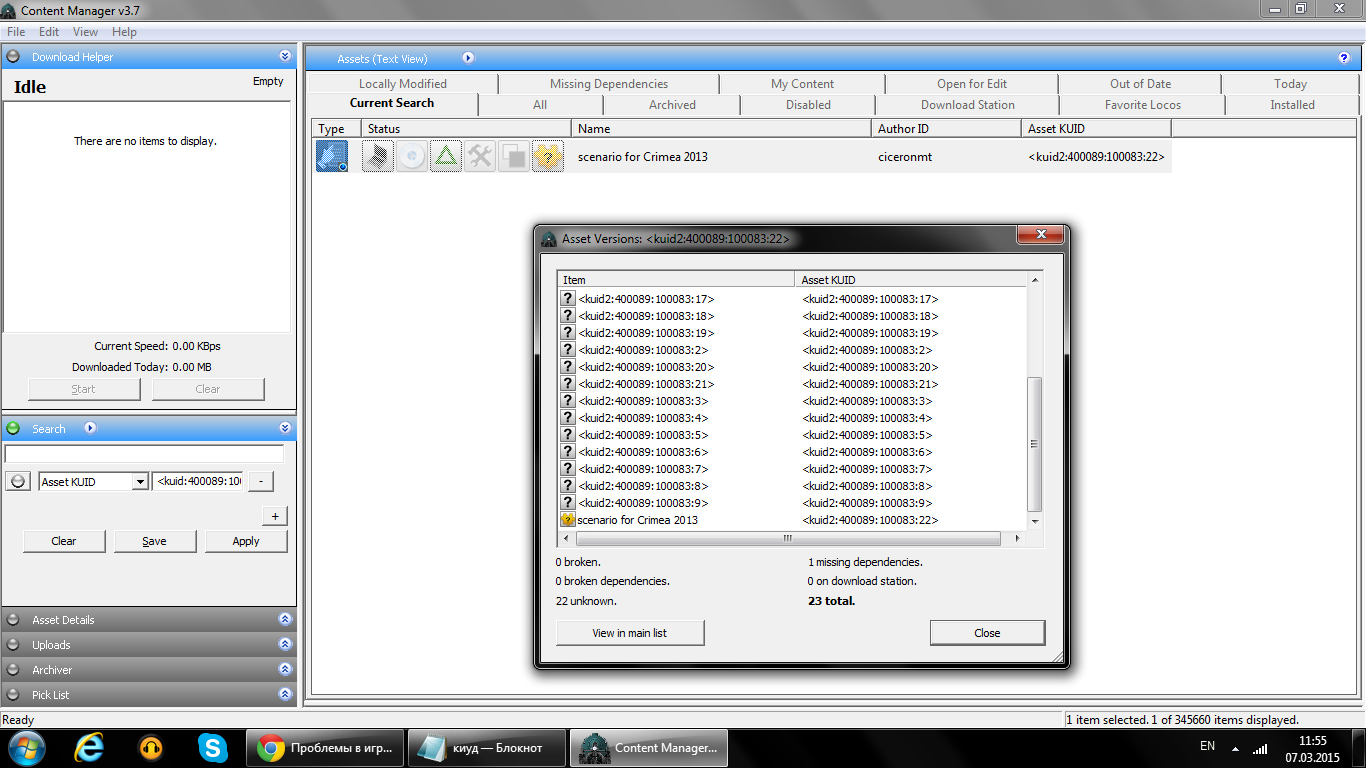This screenshot has width=1366, height=768.
Task: Launch Internet Explorer from the taskbar
Action: click(89, 748)
